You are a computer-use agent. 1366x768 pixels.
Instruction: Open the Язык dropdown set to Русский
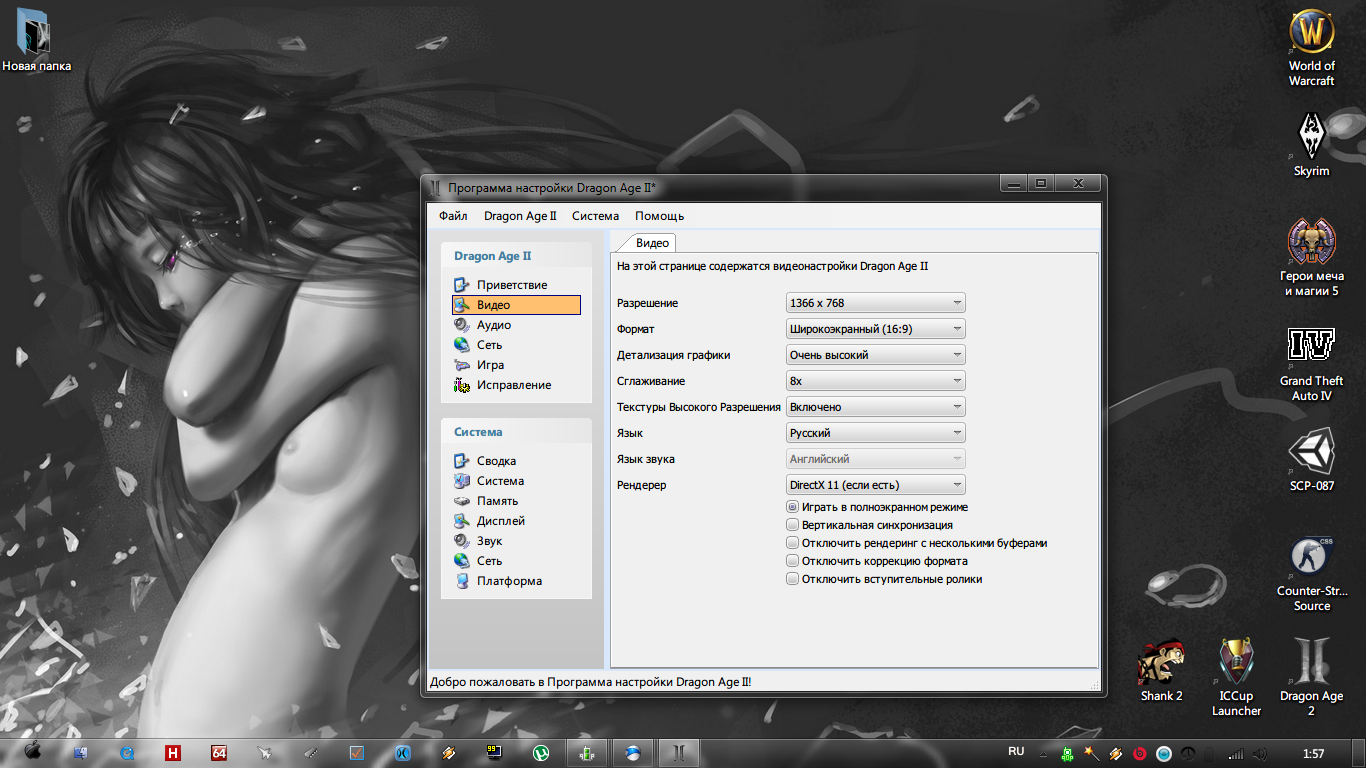click(x=876, y=433)
